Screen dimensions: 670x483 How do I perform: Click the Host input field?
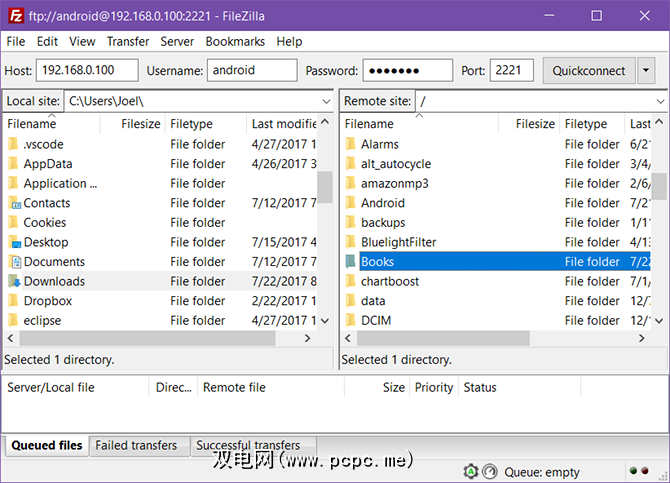[87, 70]
